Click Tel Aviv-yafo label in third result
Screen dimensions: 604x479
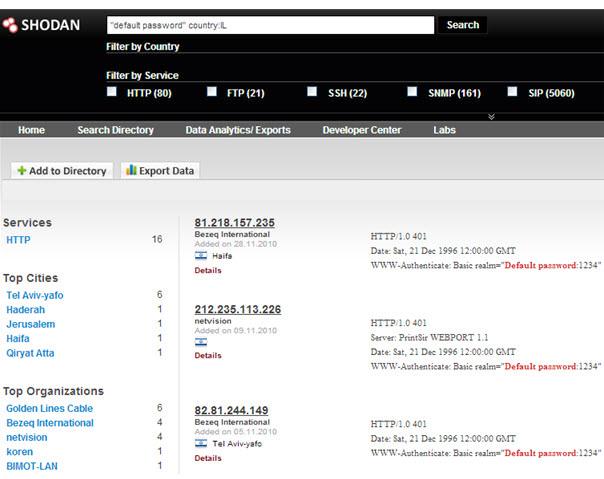(237, 444)
